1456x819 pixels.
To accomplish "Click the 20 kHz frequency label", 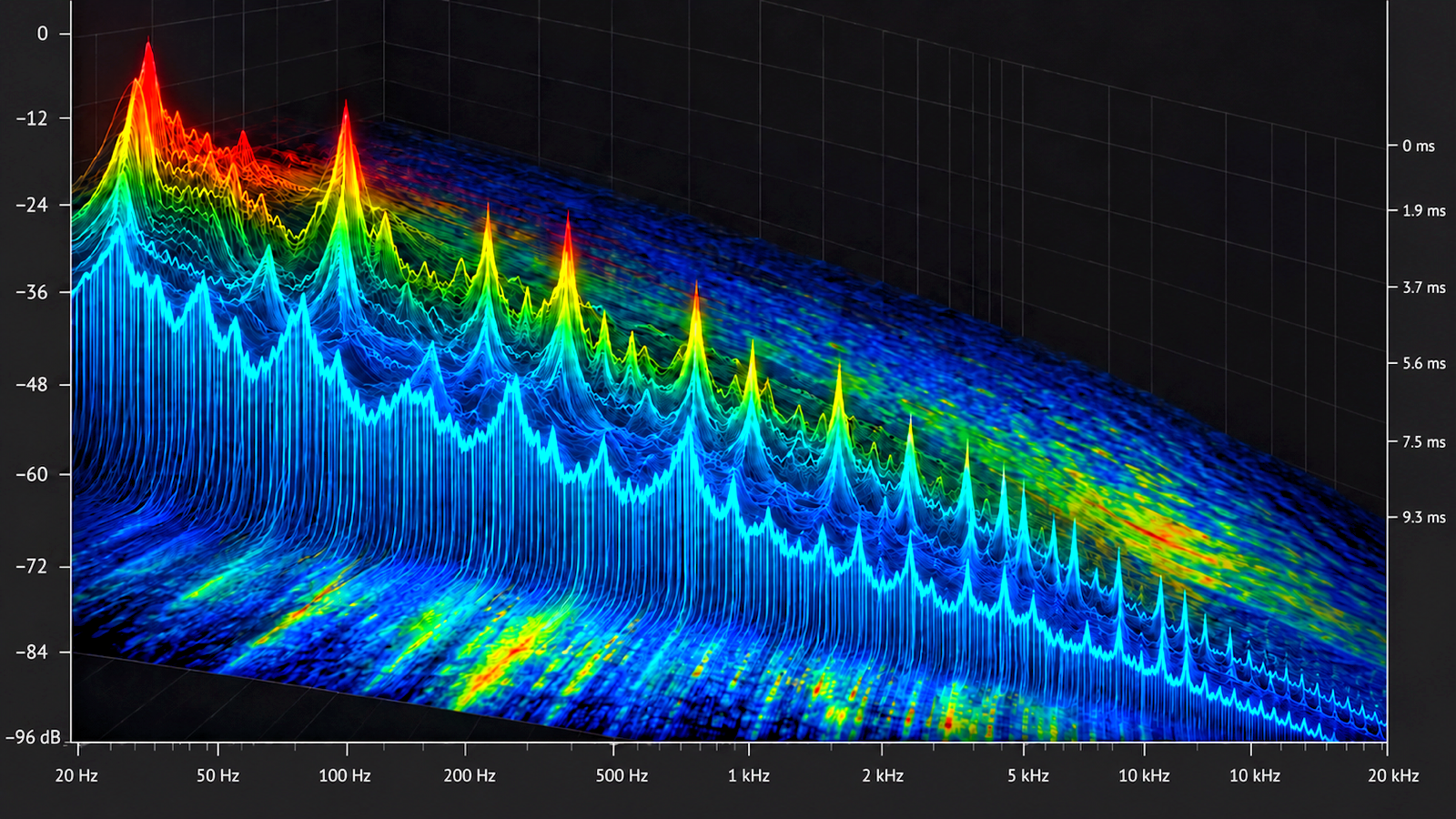I will pos(1393,775).
